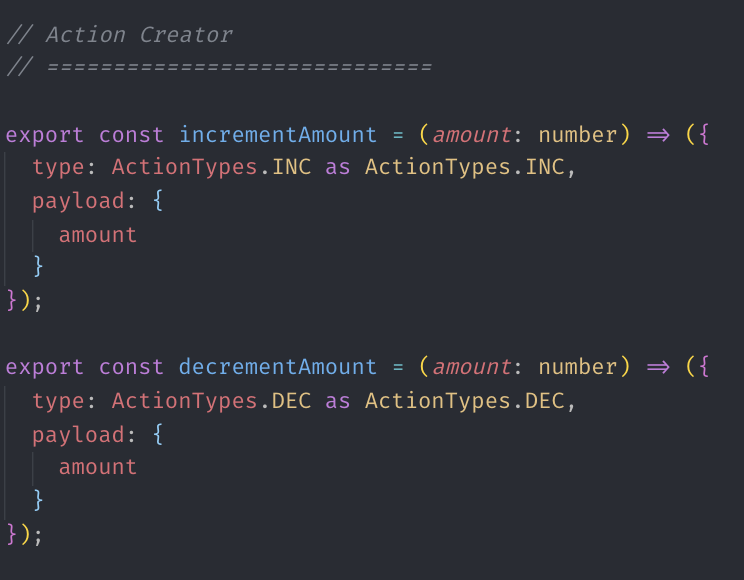Click the "as" keyword on DEC line
This screenshot has width=744, height=580.
tap(337, 402)
